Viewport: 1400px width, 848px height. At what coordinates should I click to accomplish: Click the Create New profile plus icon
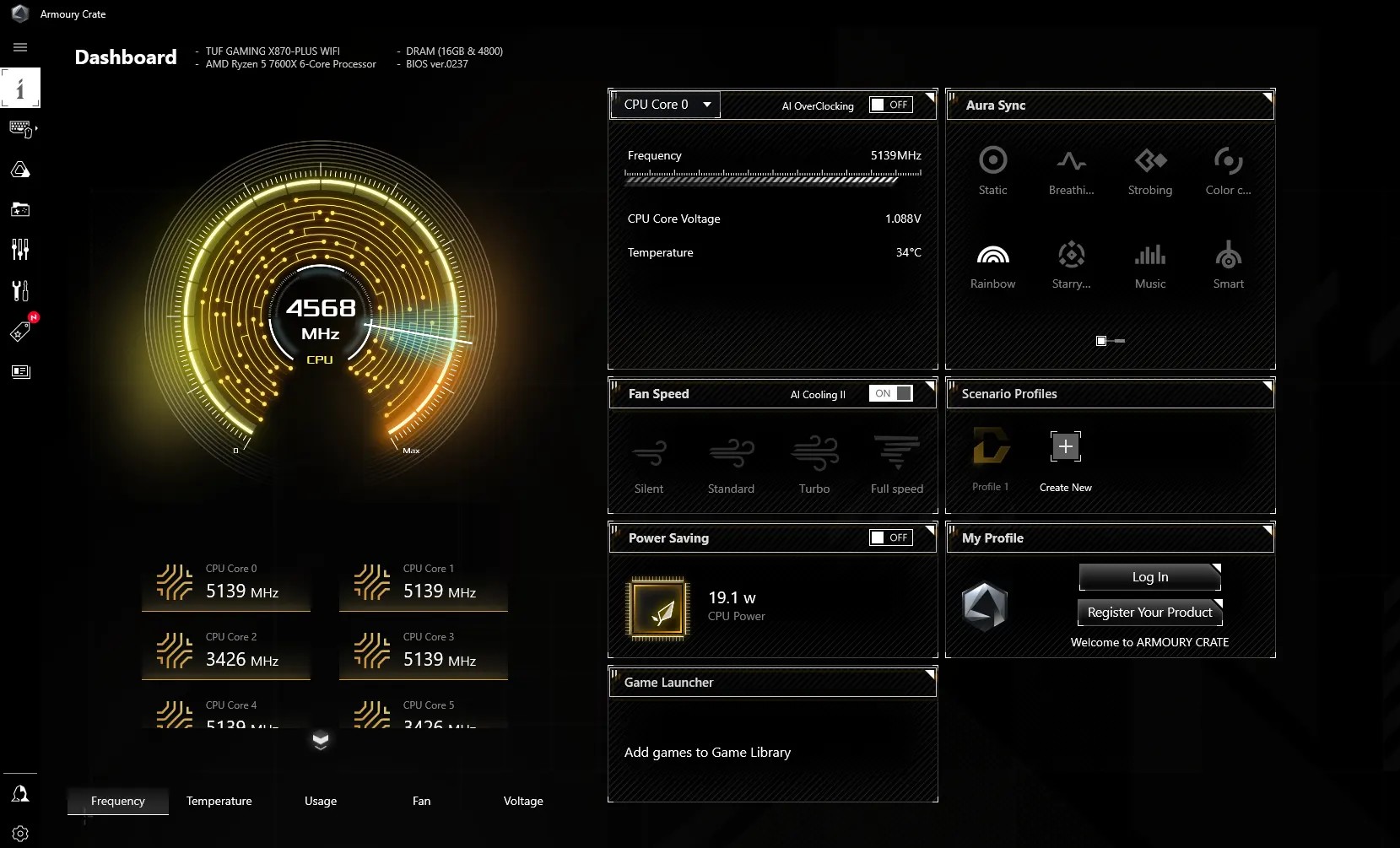(x=1065, y=446)
